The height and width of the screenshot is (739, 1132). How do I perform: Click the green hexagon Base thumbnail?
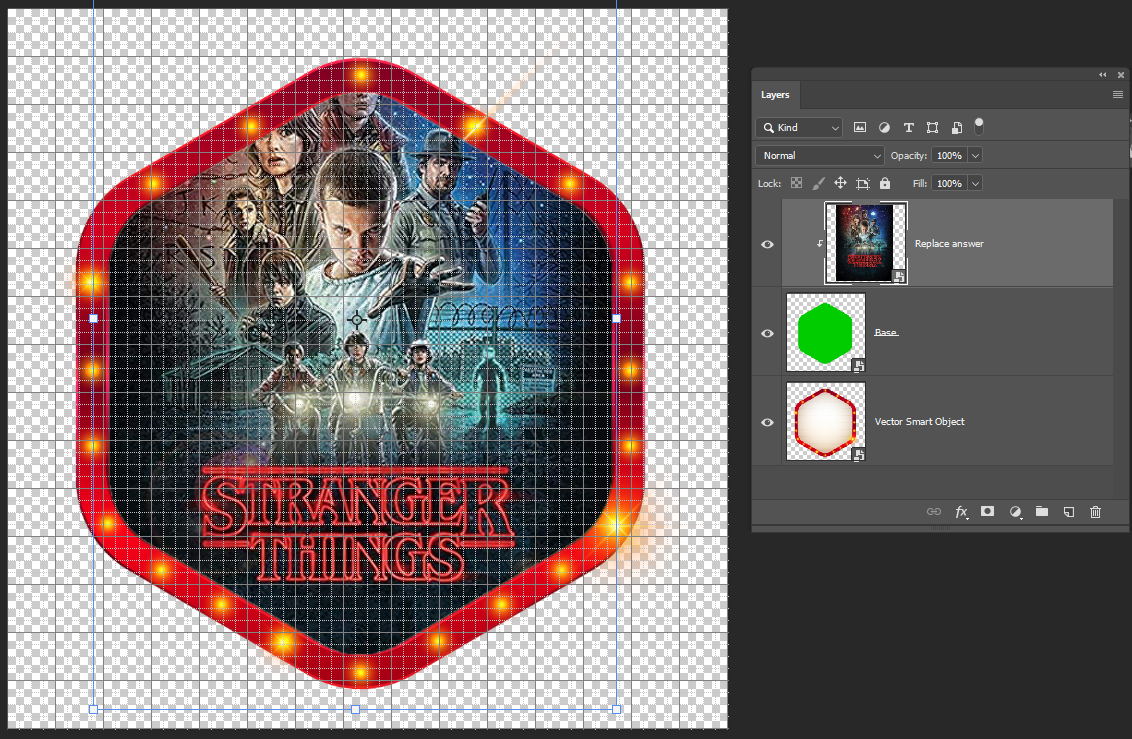click(825, 333)
